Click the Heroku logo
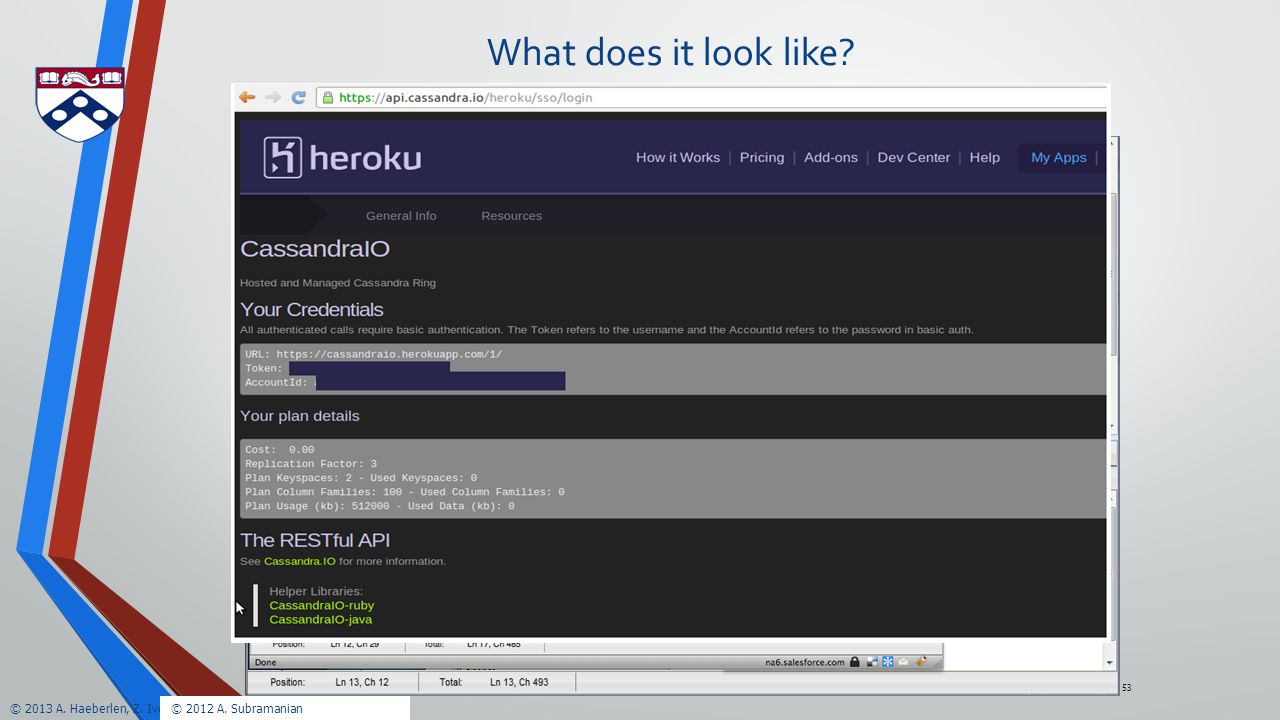This screenshot has width=1280, height=720. pyautogui.click(x=342, y=158)
